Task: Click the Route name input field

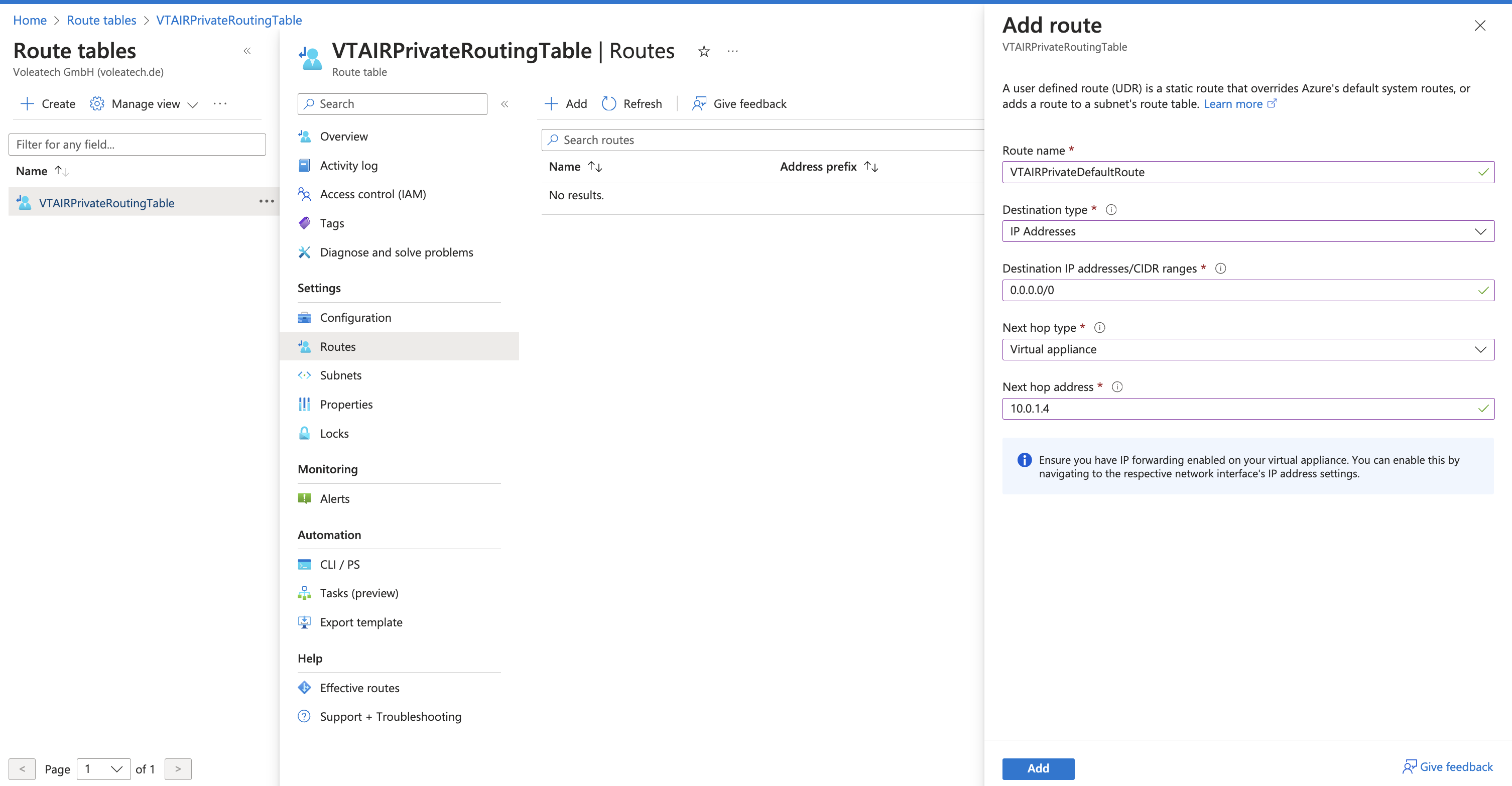Action: pos(1248,172)
